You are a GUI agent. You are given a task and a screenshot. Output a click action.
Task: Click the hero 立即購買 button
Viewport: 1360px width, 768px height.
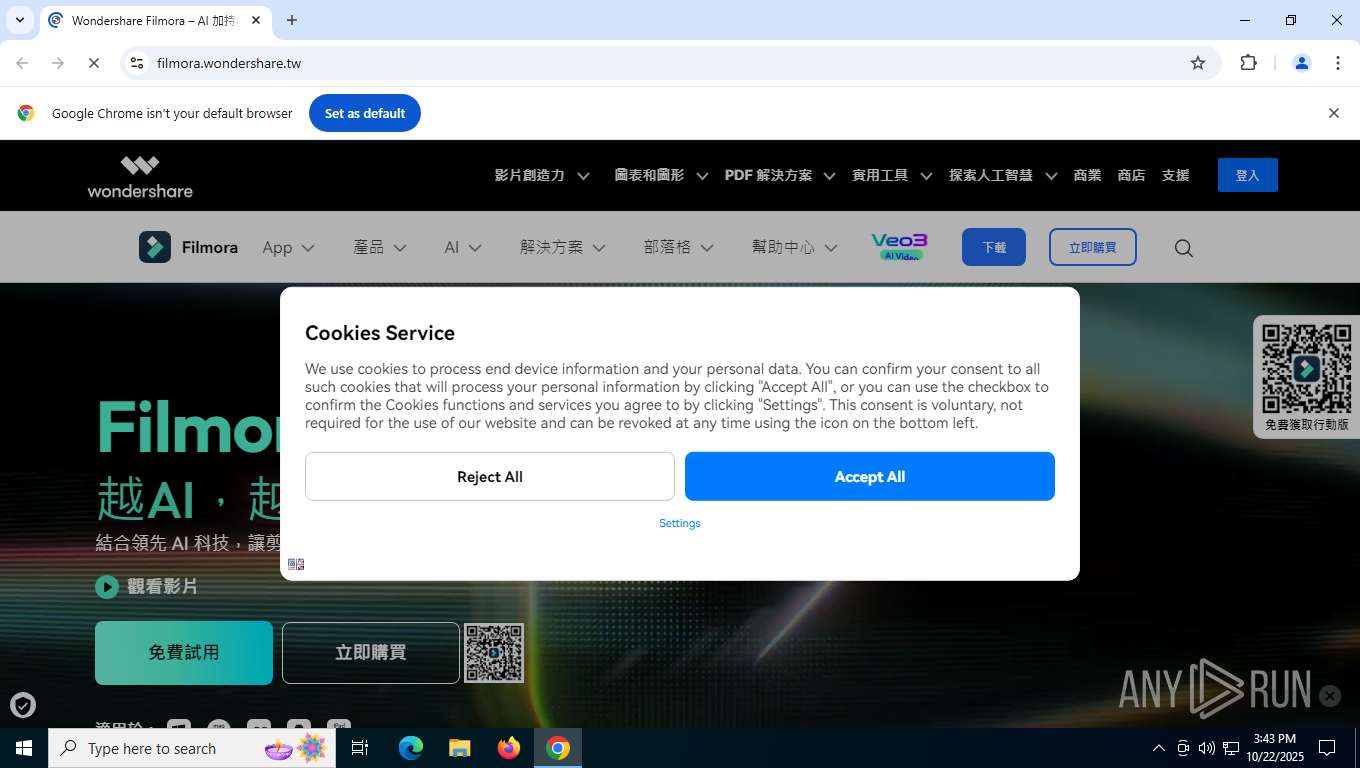click(x=371, y=653)
